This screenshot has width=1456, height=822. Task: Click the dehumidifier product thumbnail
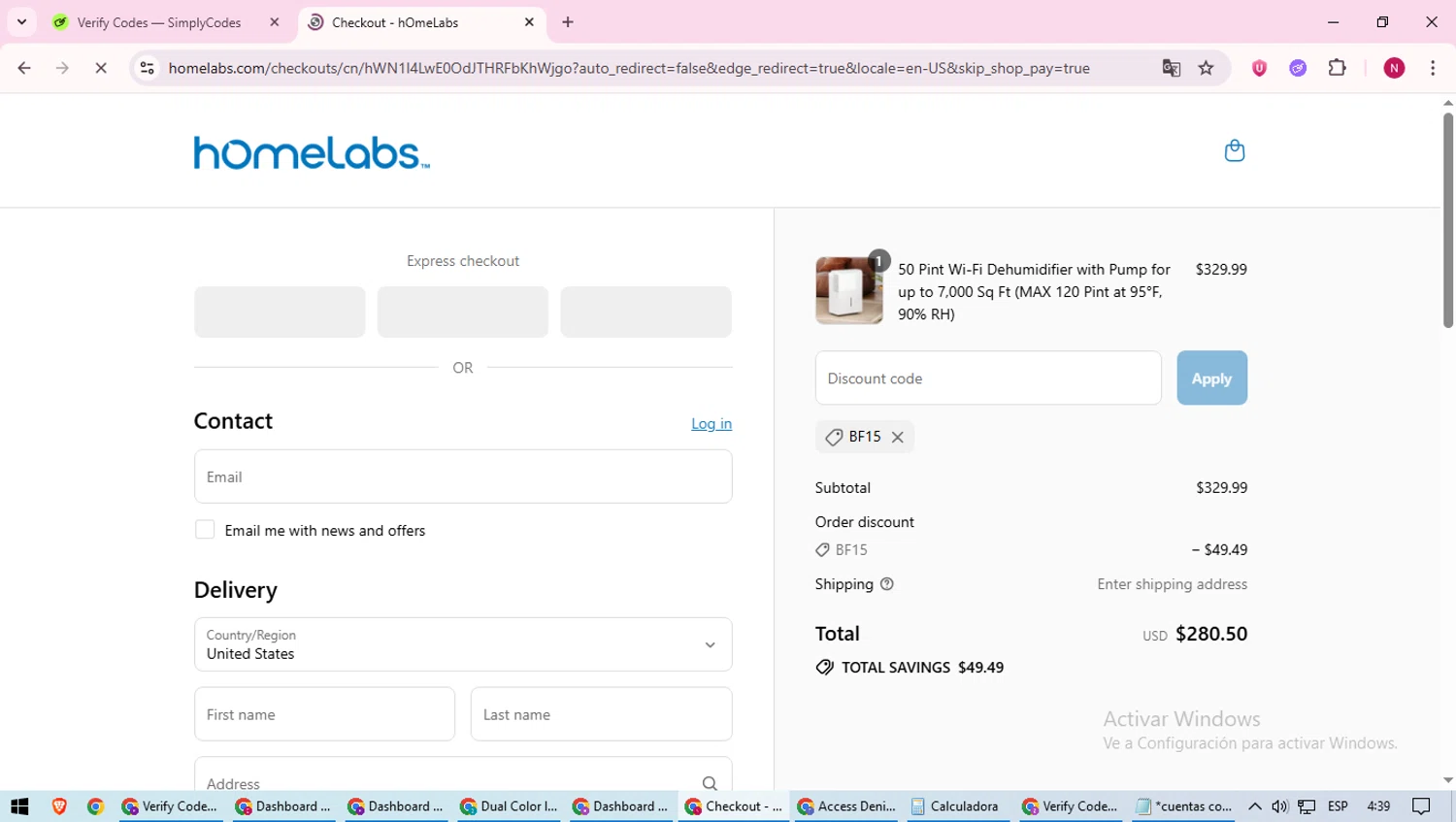(x=849, y=290)
